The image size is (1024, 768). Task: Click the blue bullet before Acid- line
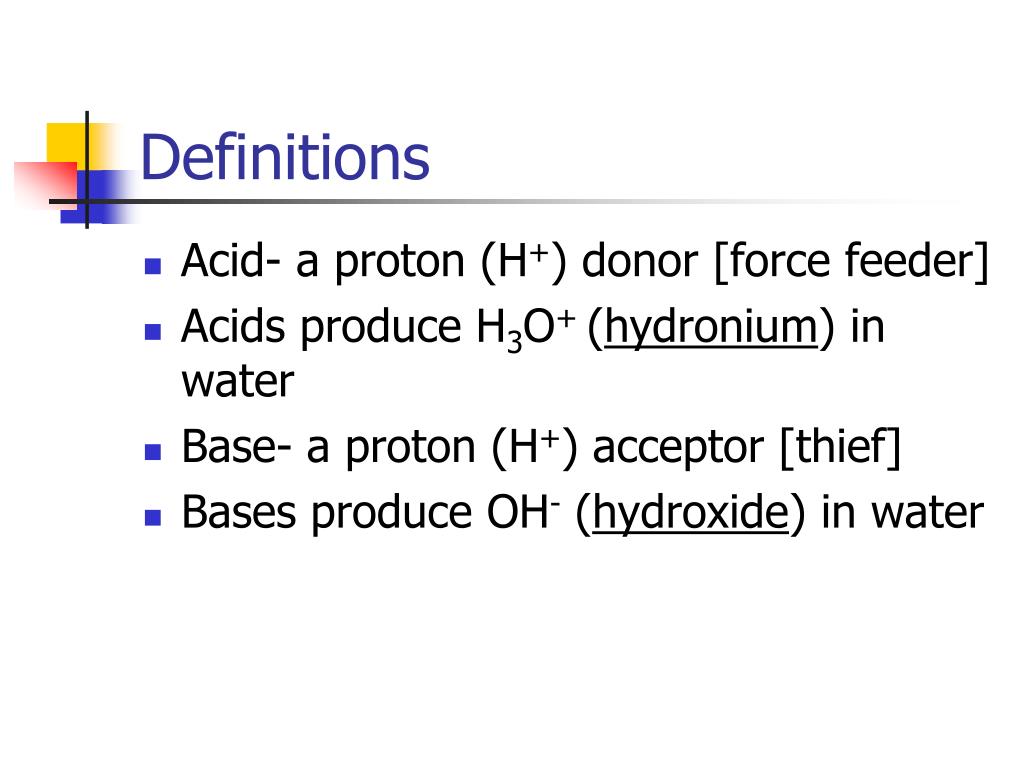pyautogui.click(x=153, y=266)
